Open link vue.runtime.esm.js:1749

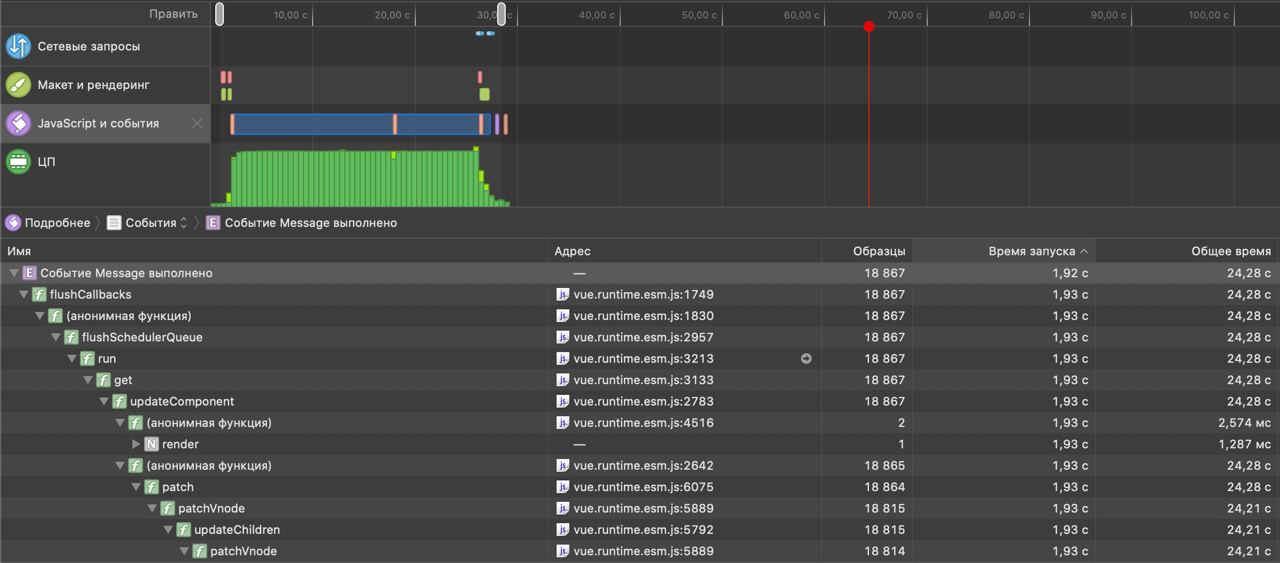[x=643, y=295]
